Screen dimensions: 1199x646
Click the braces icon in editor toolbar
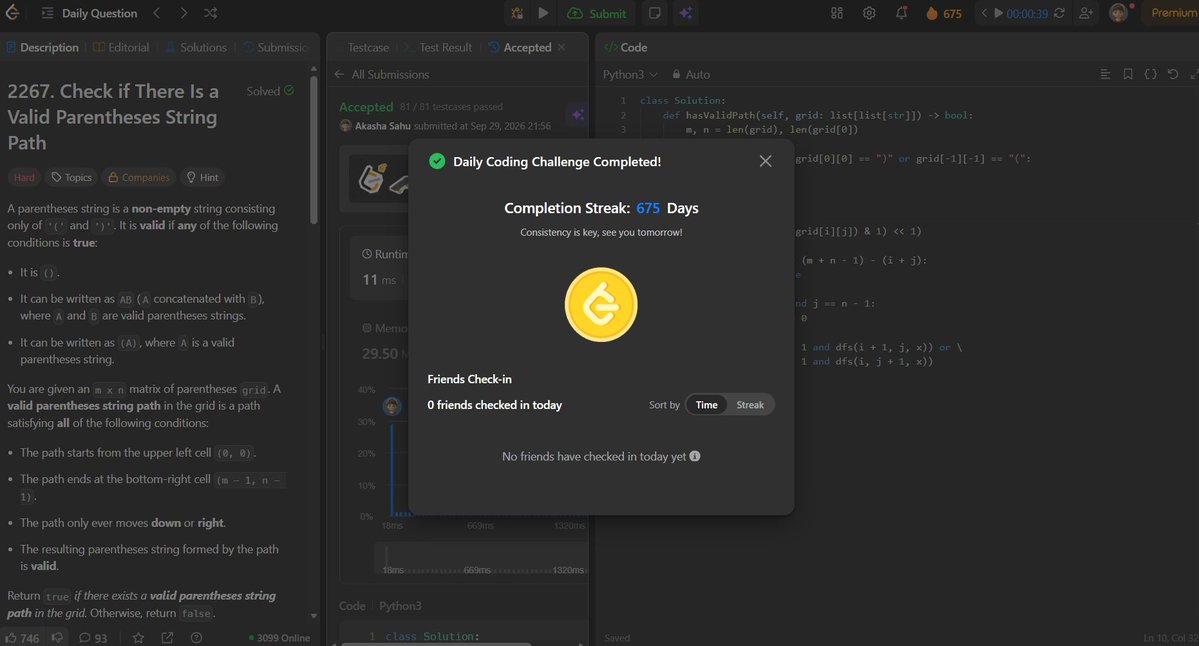1150,74
